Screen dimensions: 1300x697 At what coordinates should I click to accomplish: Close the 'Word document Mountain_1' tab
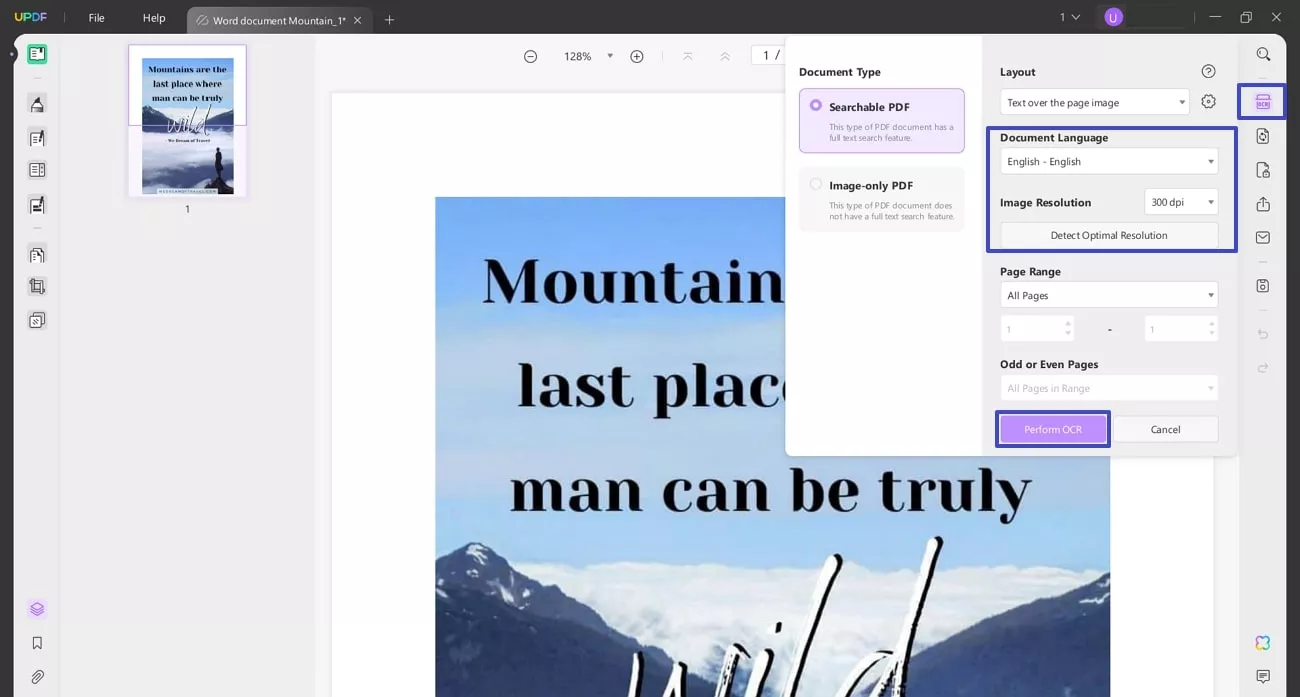click(358, 20)
